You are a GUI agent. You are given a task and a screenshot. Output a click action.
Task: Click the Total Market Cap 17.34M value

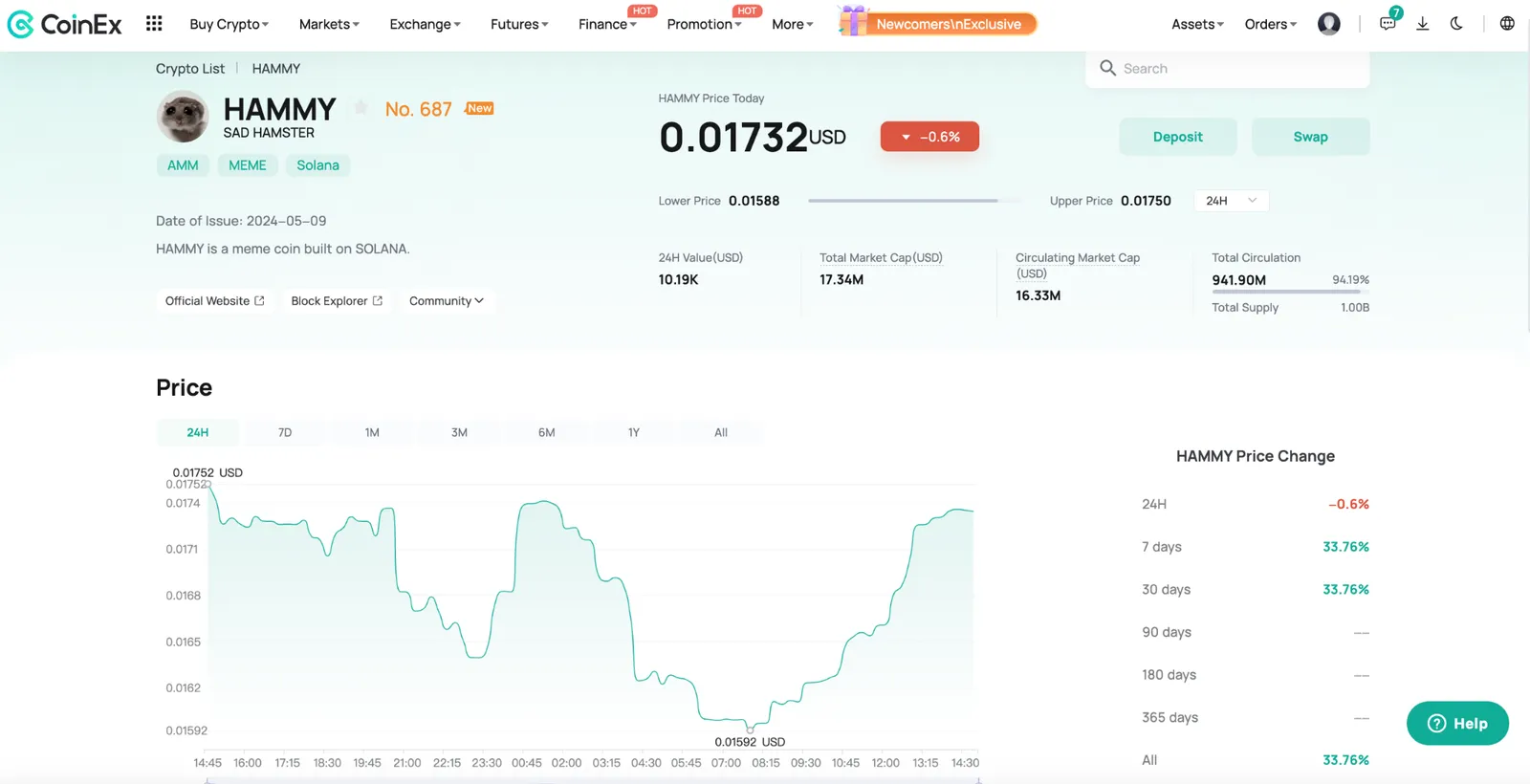coord(841,279)
